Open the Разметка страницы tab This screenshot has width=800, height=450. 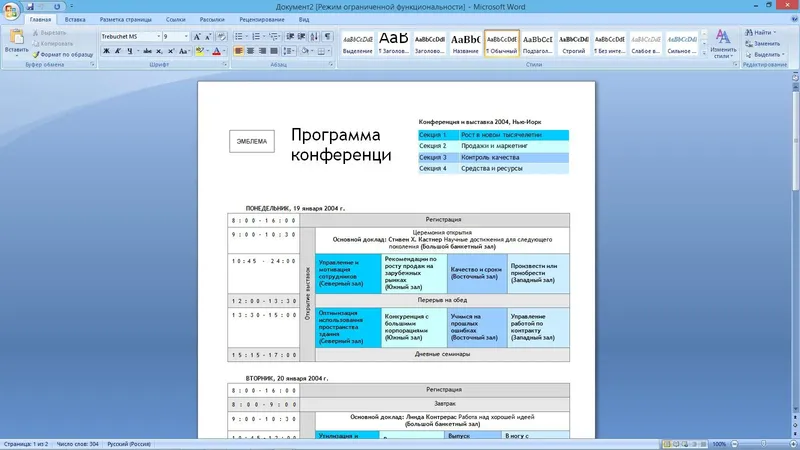point(126,19)
